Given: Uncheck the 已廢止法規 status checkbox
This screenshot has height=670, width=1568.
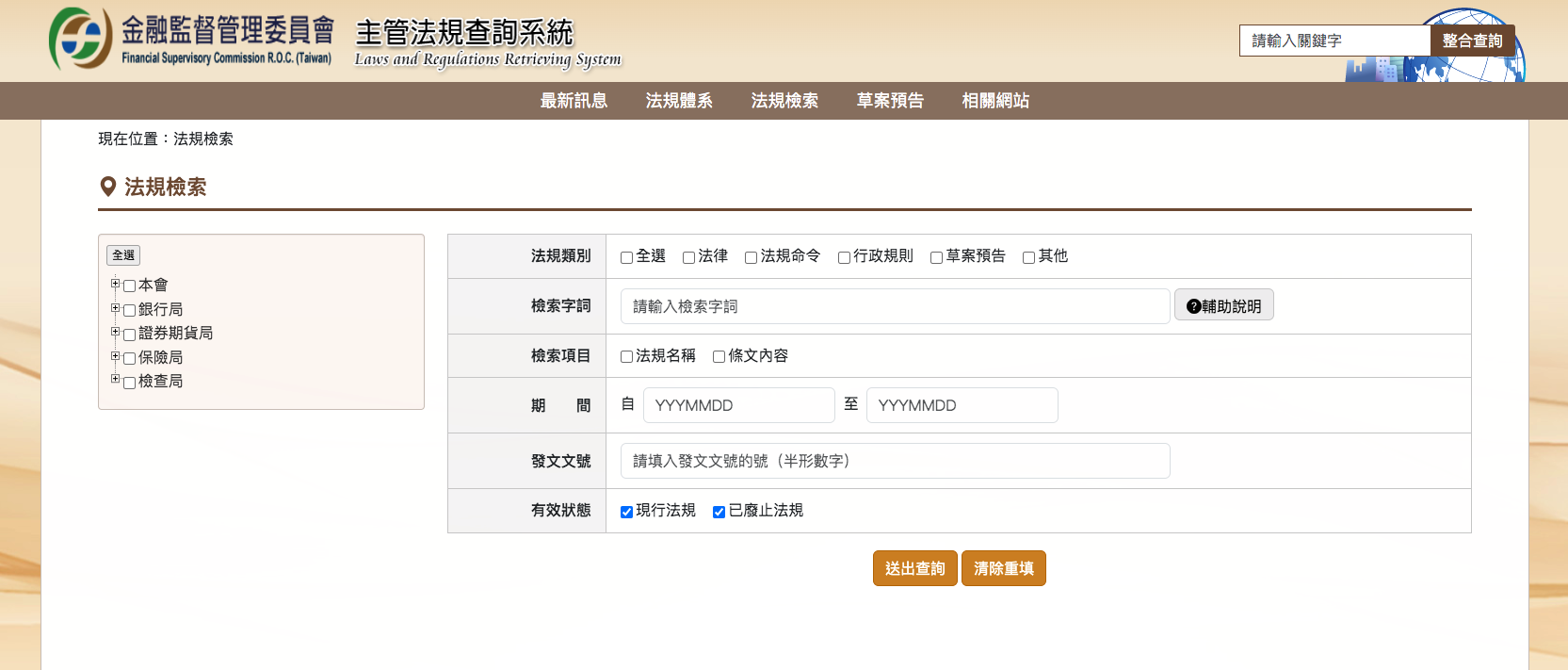Looking at the screenshot, I should 719,512.
